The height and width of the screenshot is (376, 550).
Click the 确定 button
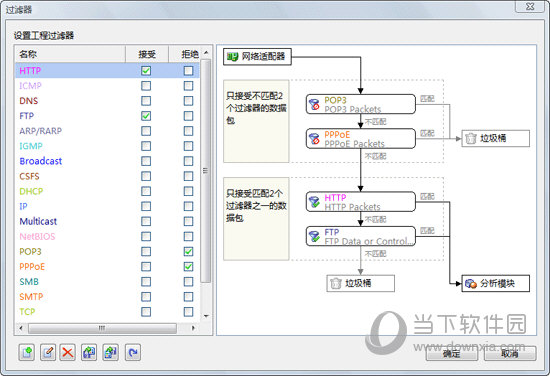[452, 354]
